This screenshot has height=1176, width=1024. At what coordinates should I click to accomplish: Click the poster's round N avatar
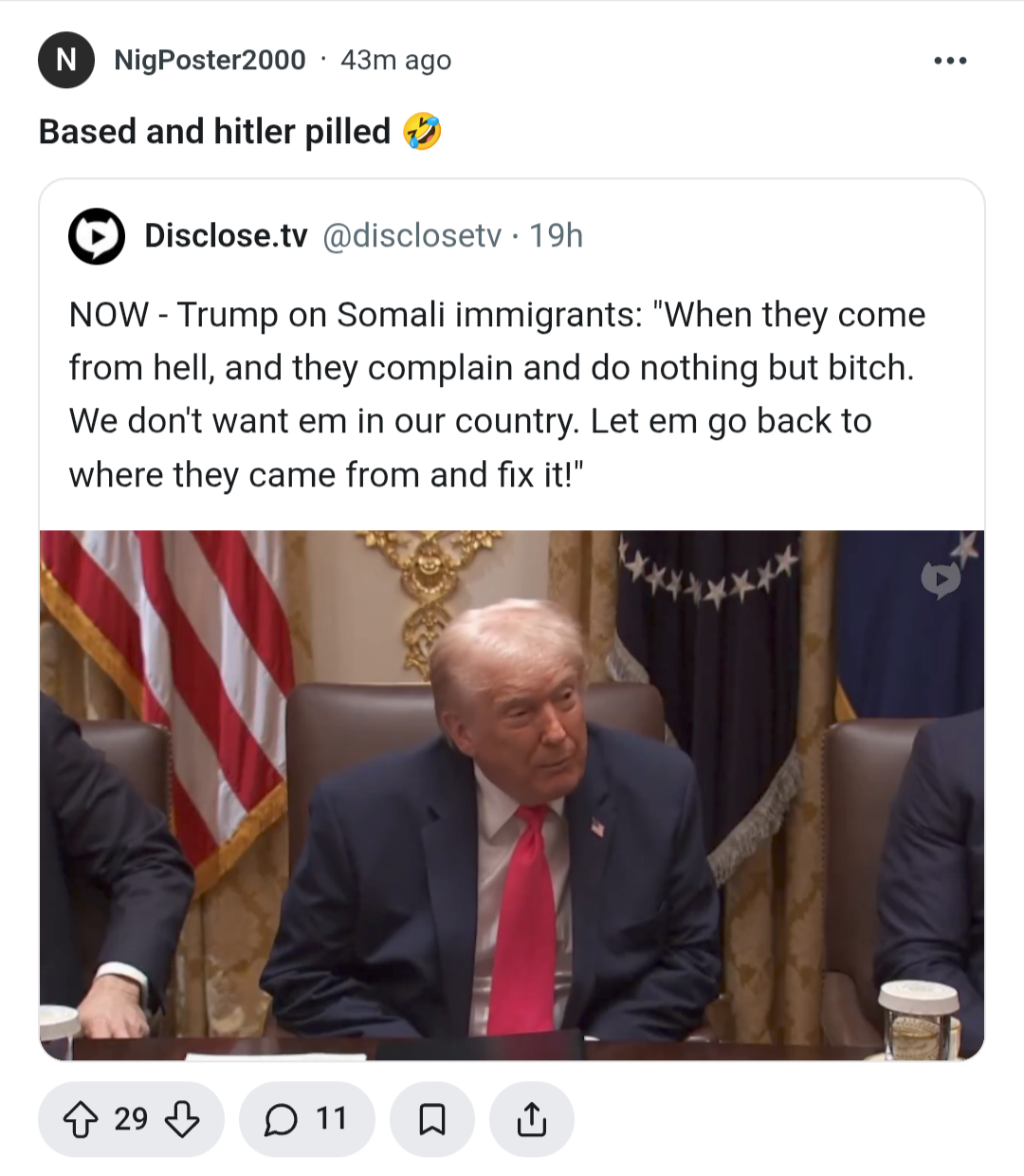point(66,60)
